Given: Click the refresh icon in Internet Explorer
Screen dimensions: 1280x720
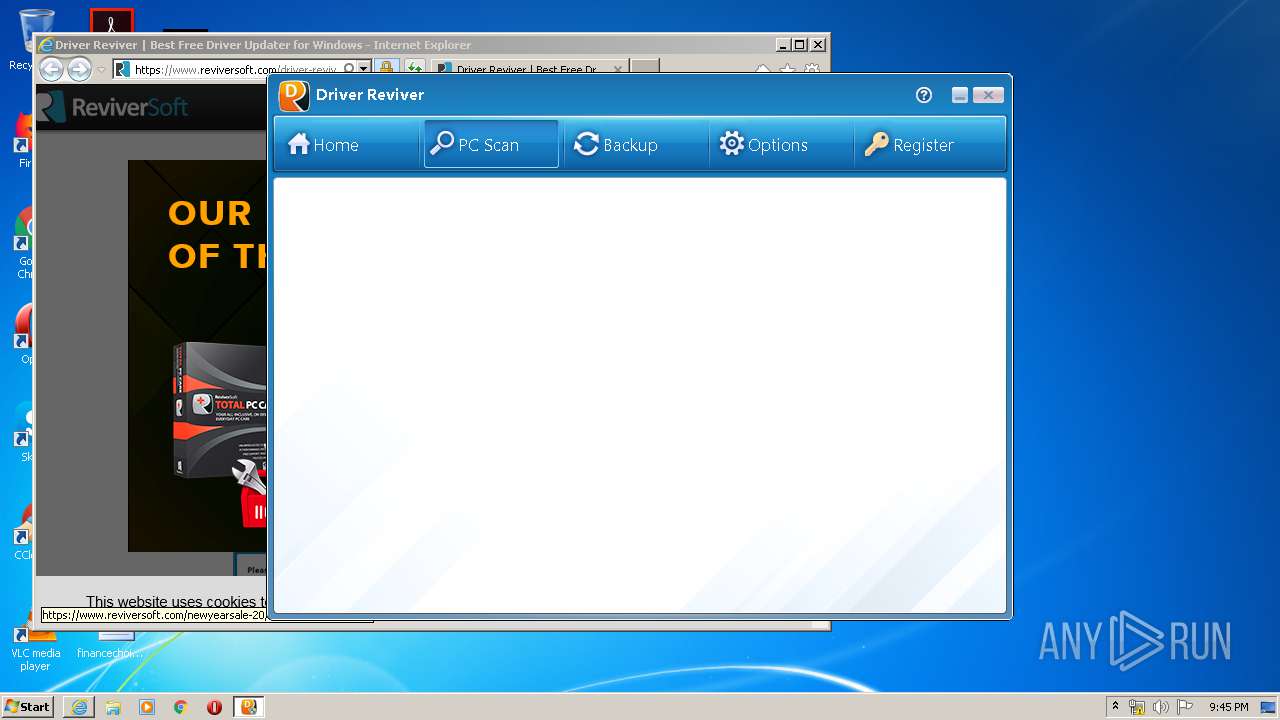Looking at the screenshot, I should pos(415,69).
